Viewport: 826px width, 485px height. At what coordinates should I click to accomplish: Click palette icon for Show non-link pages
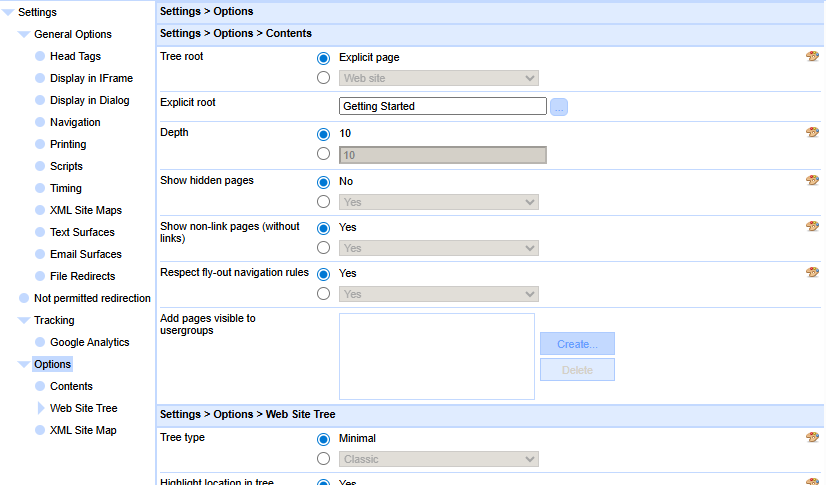812,227
